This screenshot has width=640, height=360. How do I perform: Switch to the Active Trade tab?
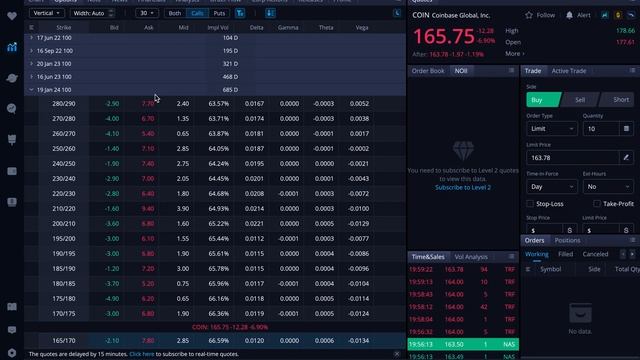pyautogui.click(x=569, y=71)
